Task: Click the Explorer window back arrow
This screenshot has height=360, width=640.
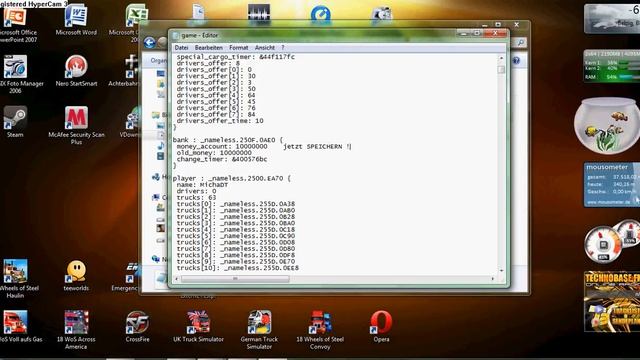Action: pos(150,42)
